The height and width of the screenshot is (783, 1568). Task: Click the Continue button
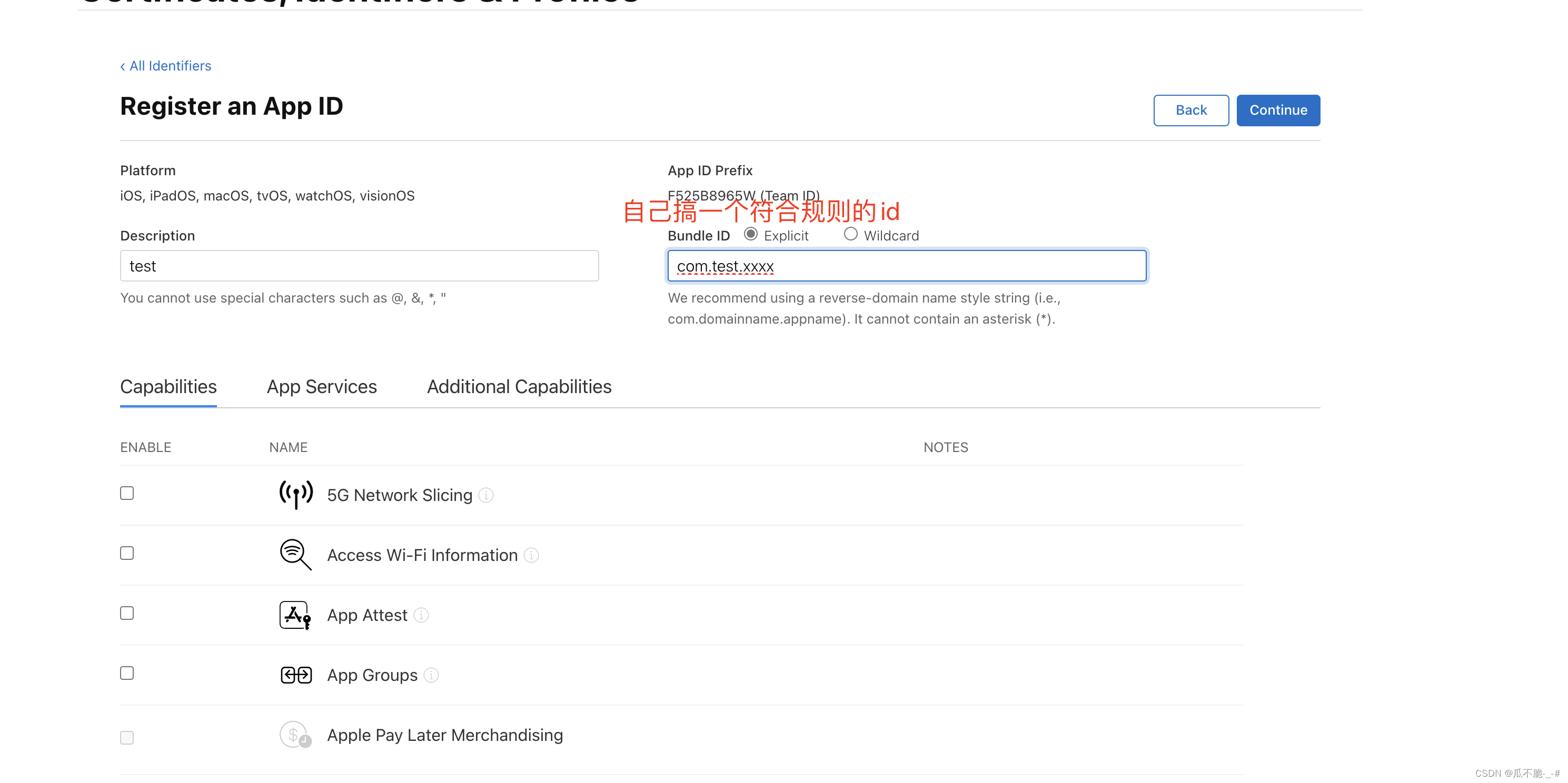point(1278,110)
